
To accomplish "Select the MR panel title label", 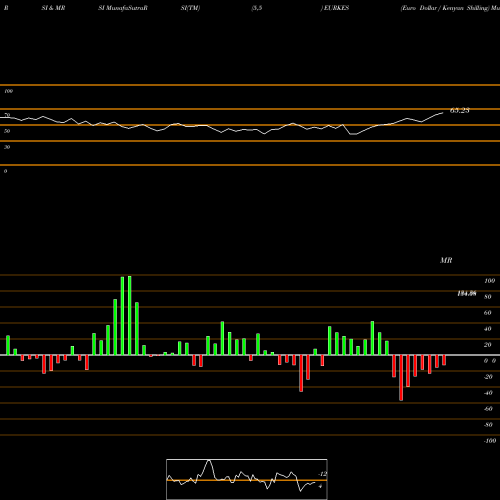I will tap(446, 260).
